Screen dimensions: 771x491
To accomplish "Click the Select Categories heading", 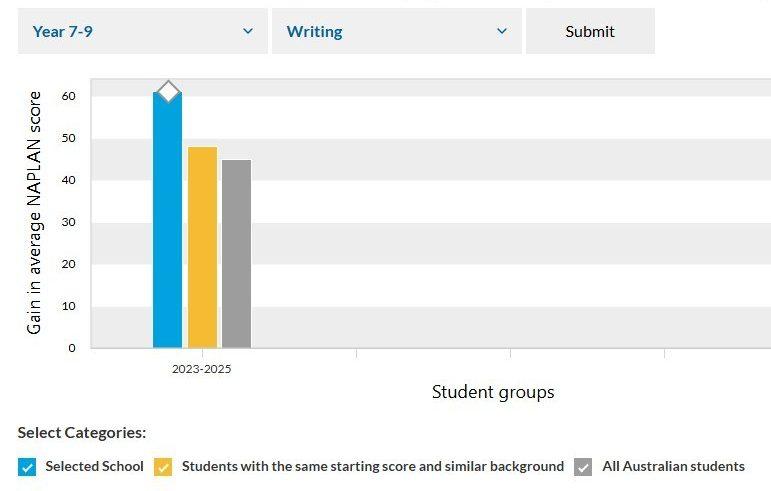I will tap(82, 433).
